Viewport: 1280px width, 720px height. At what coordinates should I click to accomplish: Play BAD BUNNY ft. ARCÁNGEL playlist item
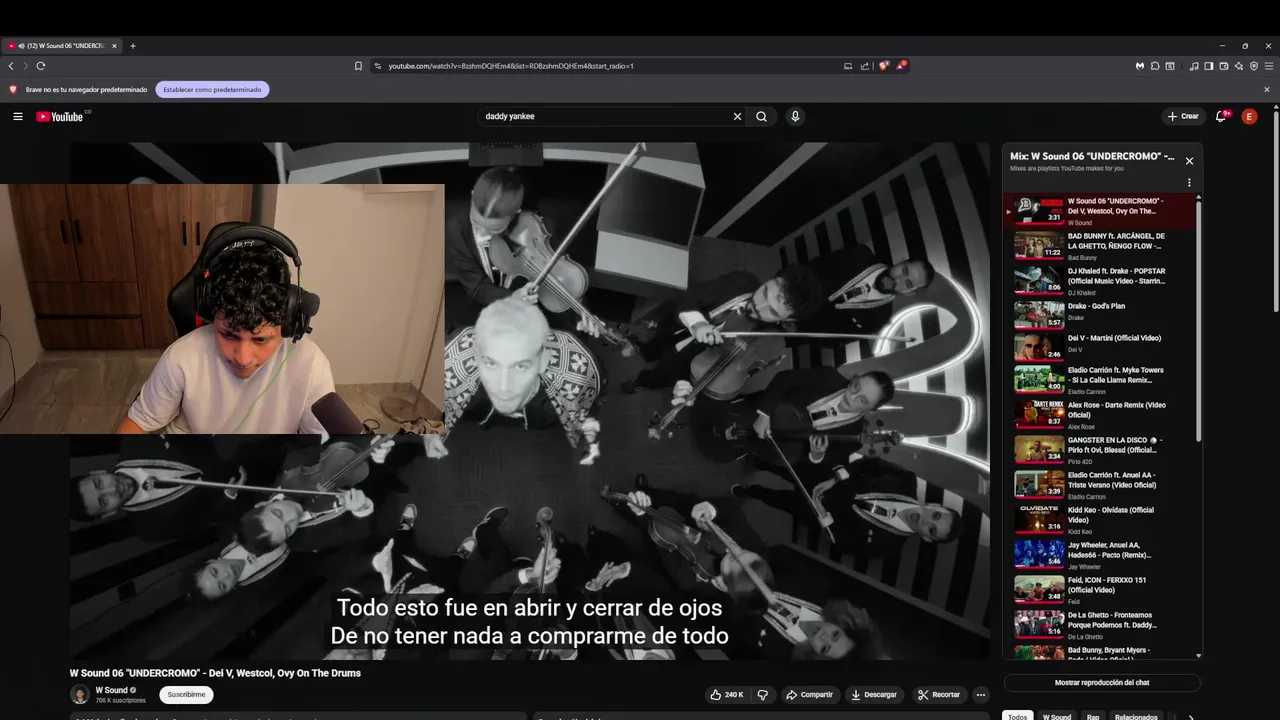[x=1101, y=246]
